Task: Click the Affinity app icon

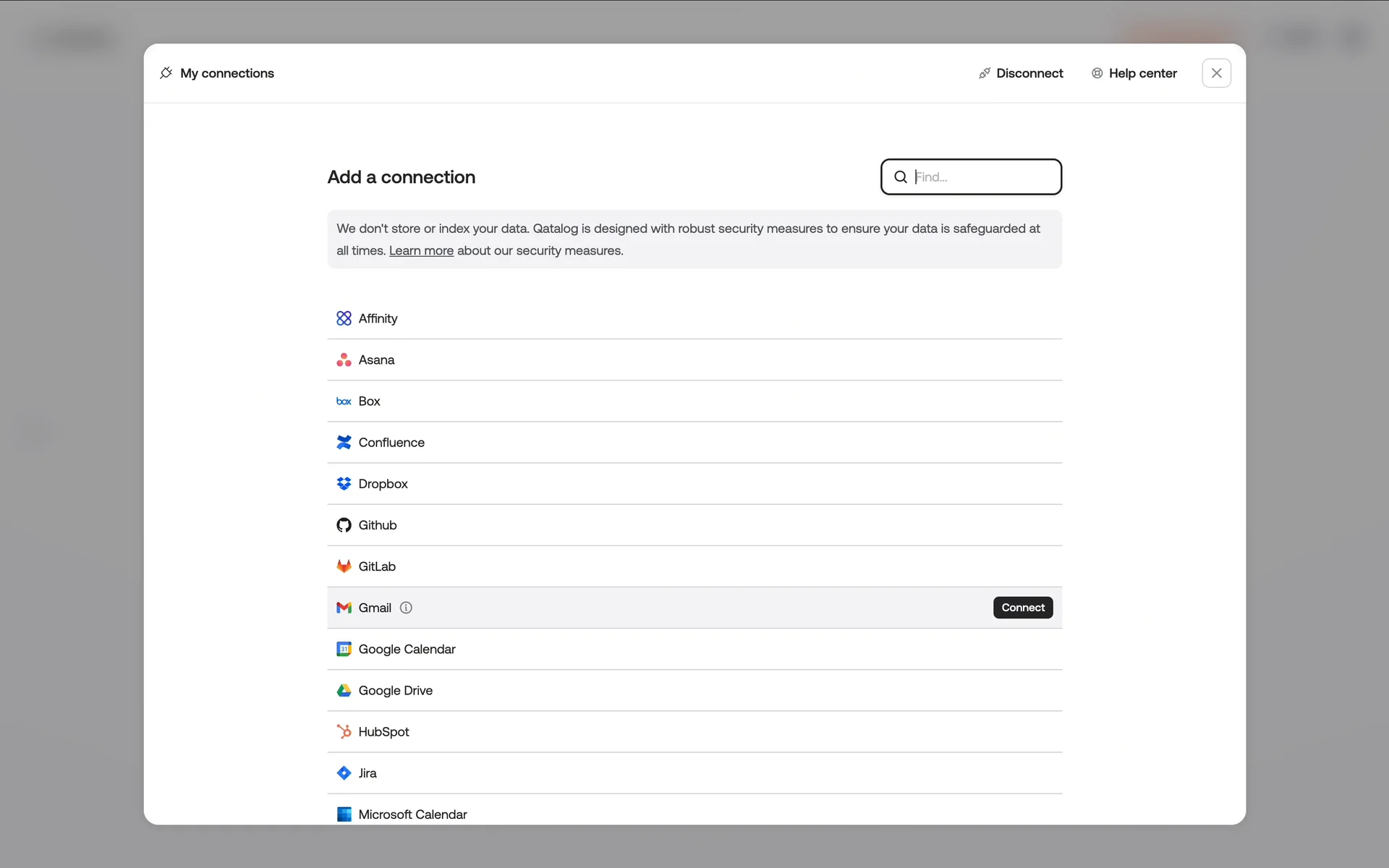Action: (x=344, y=318)
